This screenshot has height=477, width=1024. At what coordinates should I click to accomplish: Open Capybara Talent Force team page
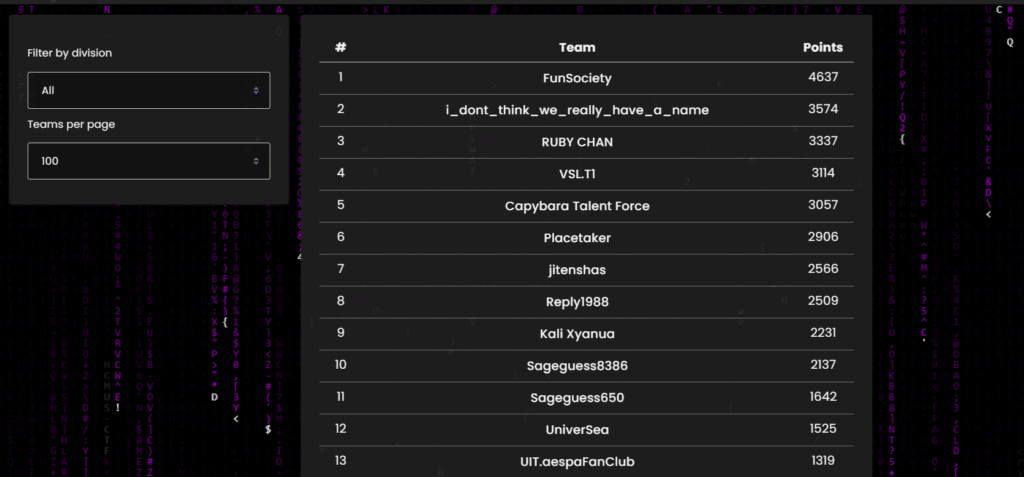pyautogui.click(x=577, y=205)
